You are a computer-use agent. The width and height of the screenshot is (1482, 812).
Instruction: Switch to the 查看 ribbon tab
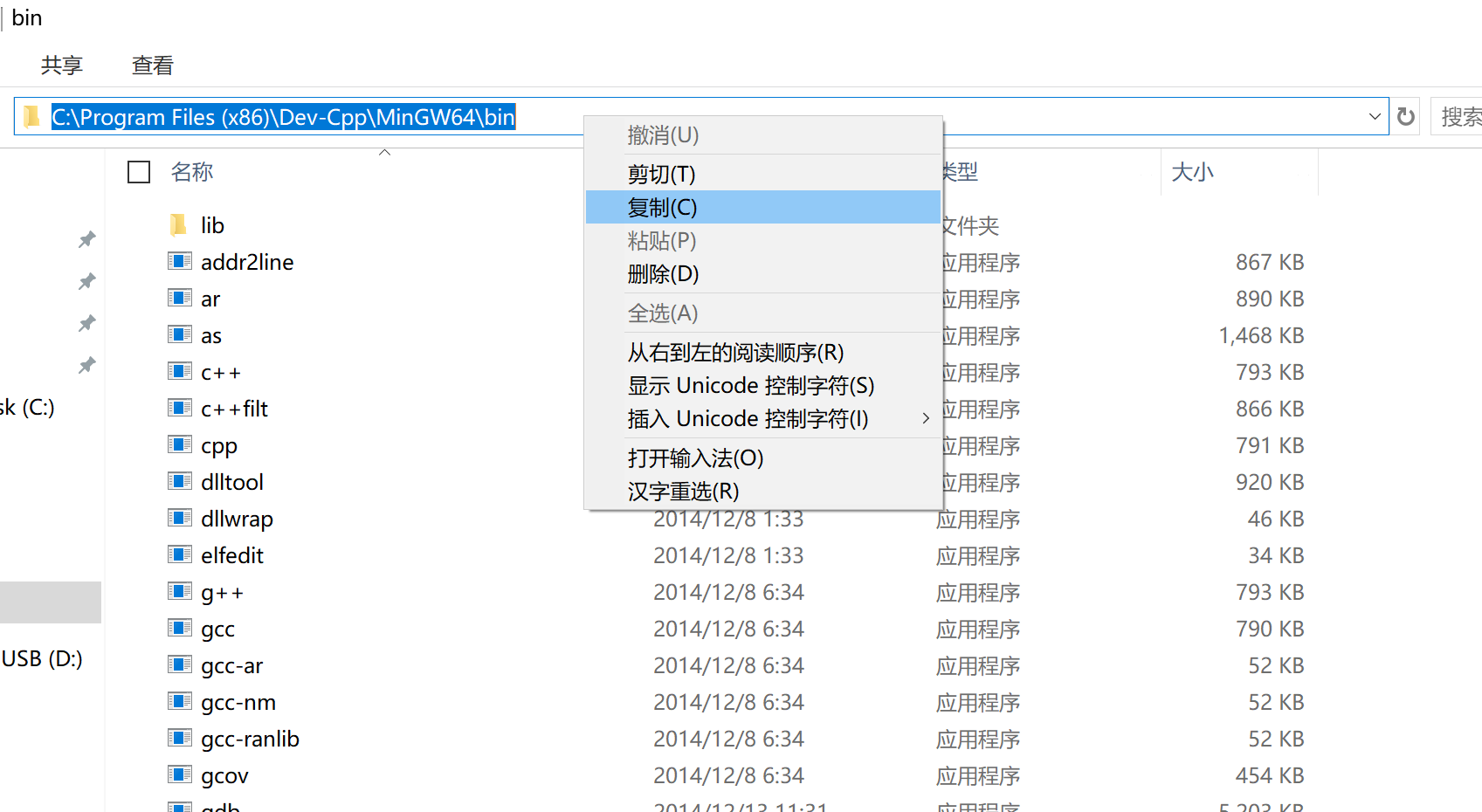pos(151,65)
